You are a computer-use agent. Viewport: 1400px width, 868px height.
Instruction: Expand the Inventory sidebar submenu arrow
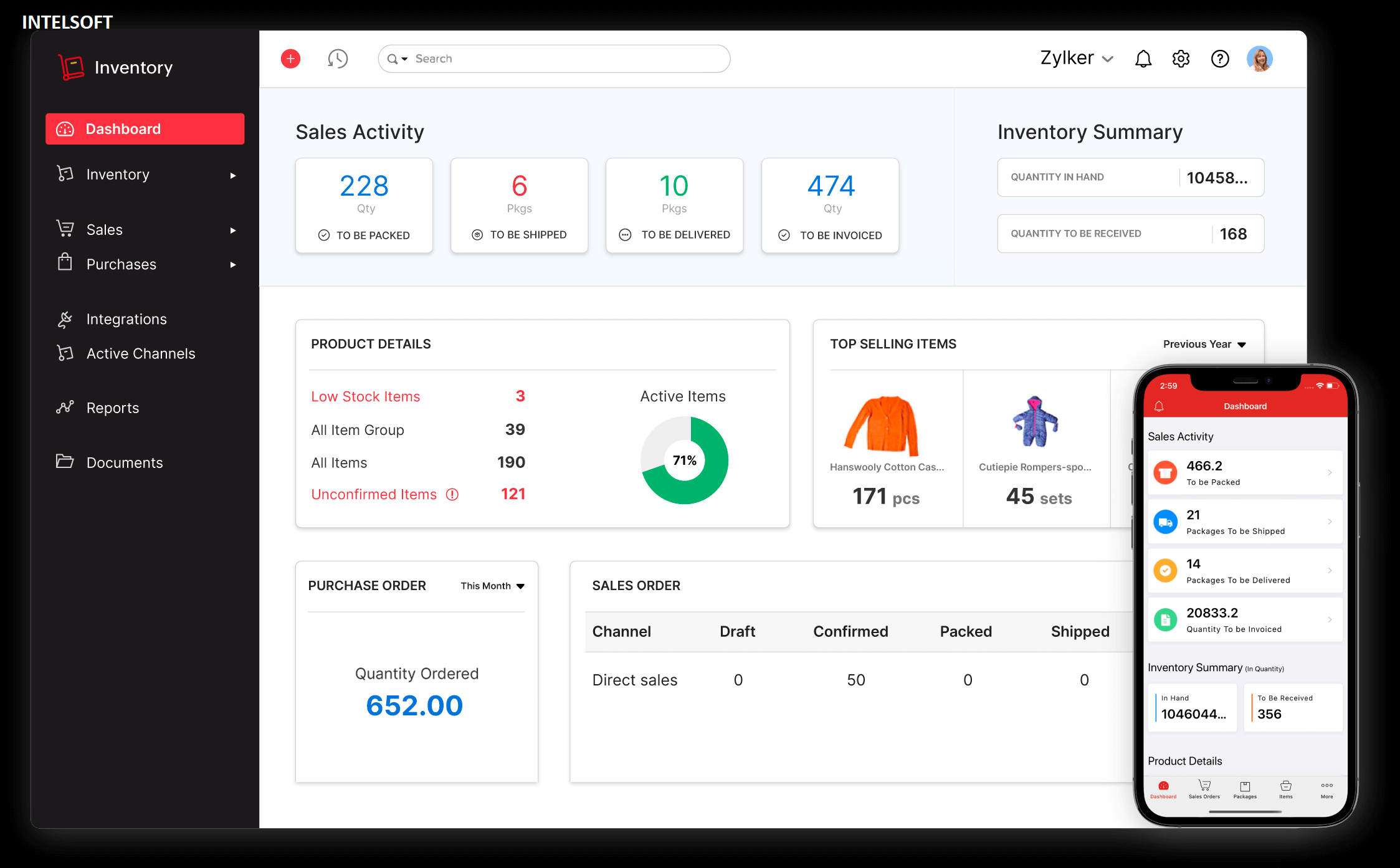click(x=233, y=176)
